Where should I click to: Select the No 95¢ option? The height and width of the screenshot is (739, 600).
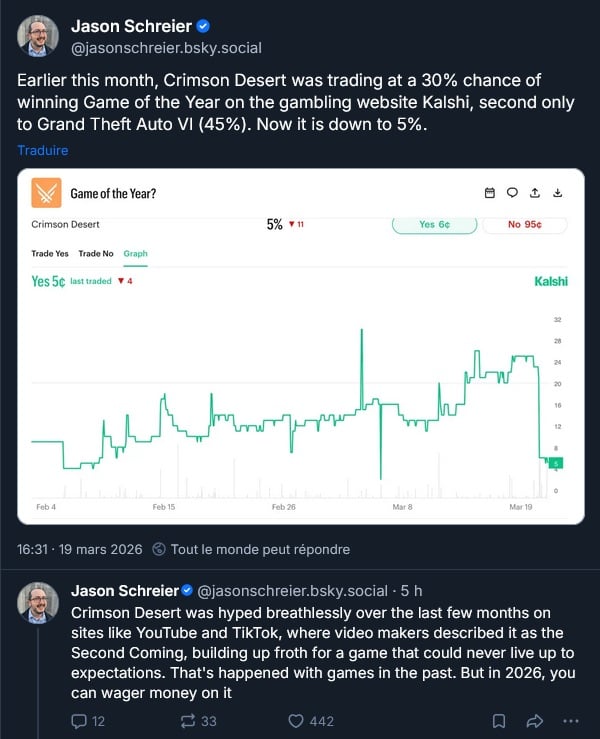pyautogui.click(x=524, y=225)
